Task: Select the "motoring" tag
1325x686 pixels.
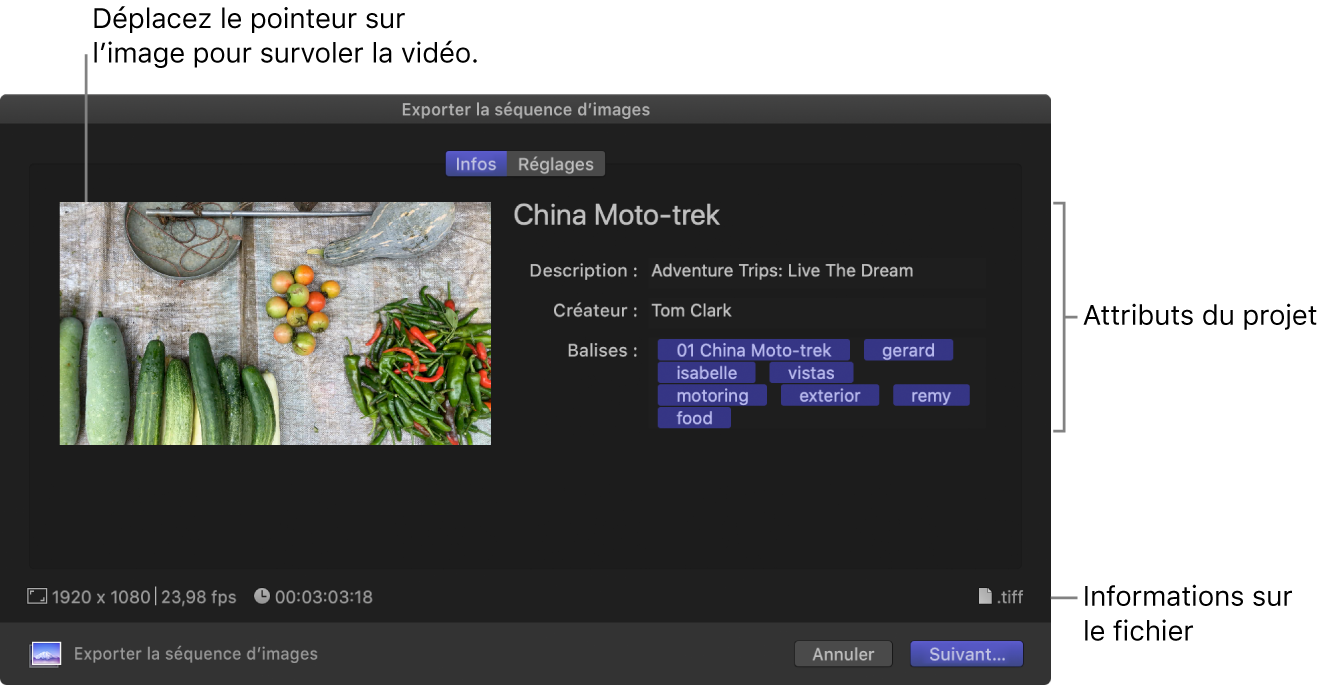Action: coord(711,395)
